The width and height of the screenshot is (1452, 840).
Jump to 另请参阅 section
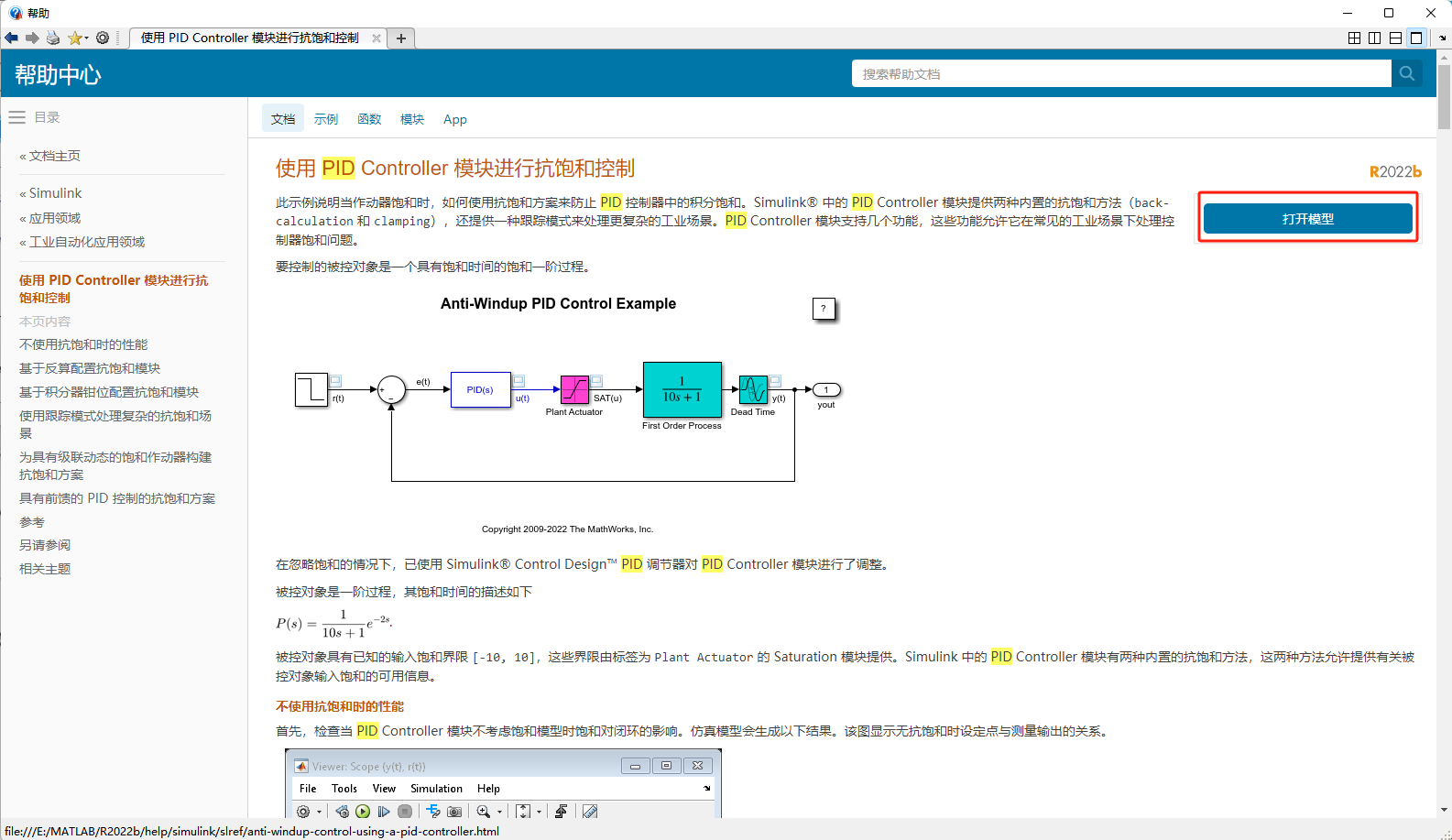pos(45,545)
